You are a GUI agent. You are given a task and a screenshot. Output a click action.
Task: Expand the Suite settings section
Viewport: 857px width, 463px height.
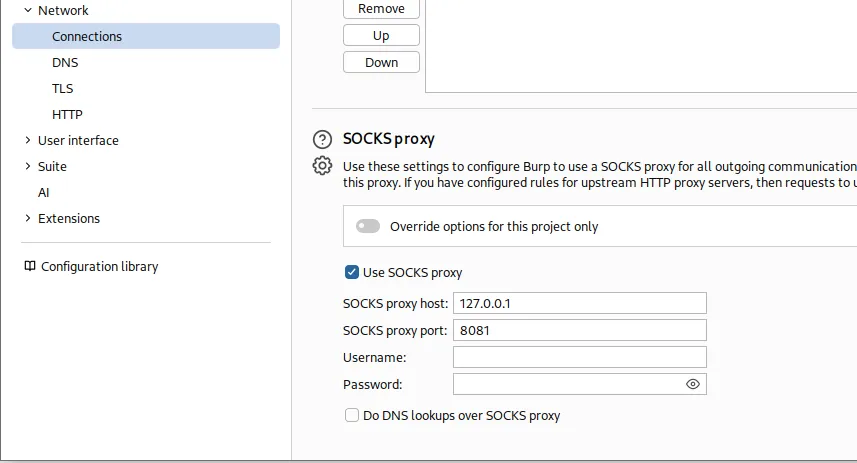tap(28, 166)
